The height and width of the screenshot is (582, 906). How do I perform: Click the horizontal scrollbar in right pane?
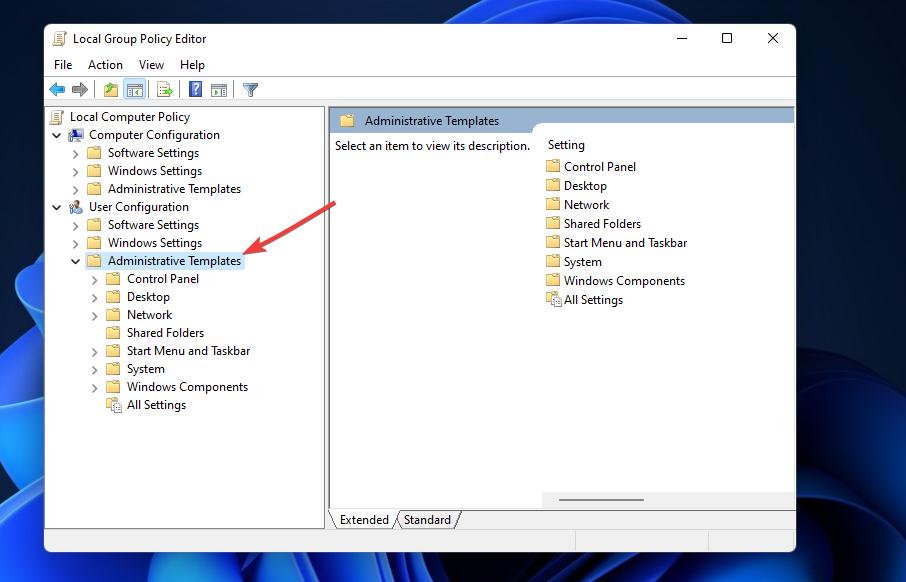point(601,499)
